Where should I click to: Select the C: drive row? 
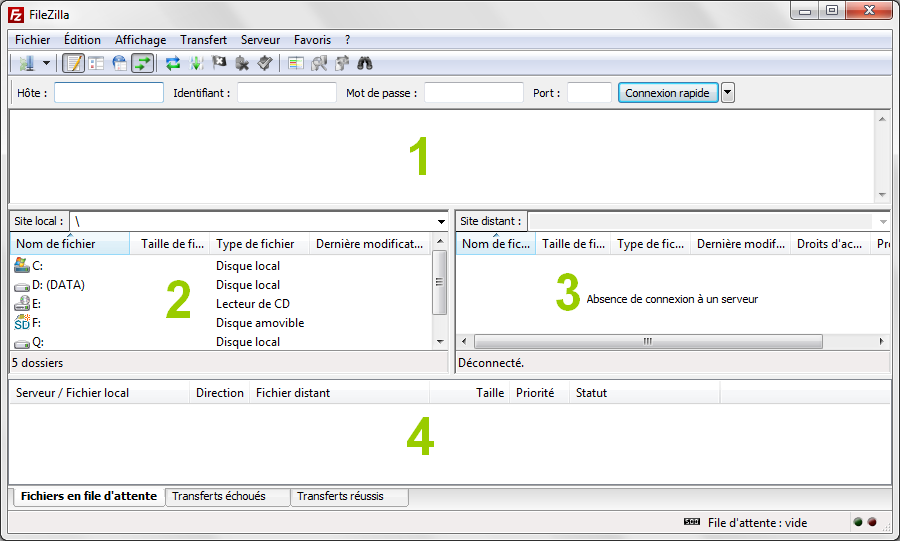coord(221,266)
